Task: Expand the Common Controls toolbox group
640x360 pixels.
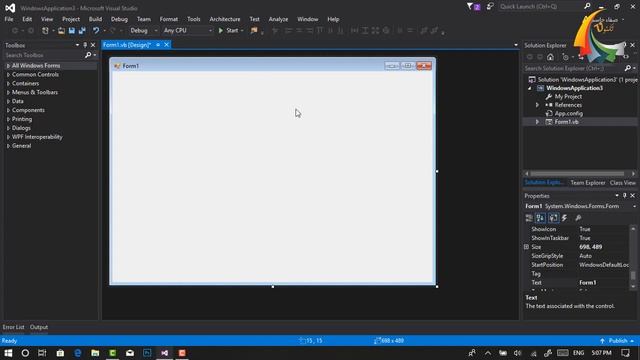Action: (8, 75)
